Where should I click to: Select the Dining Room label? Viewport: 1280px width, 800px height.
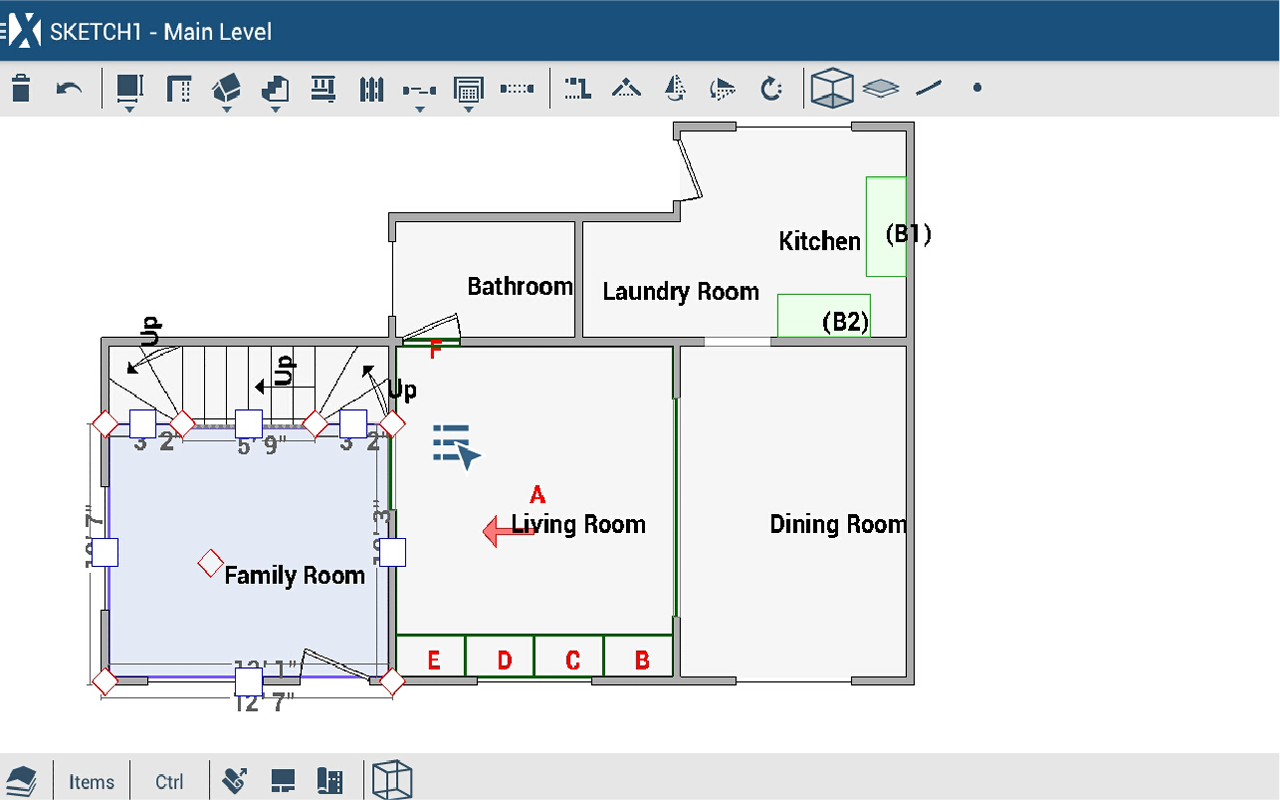838,525
